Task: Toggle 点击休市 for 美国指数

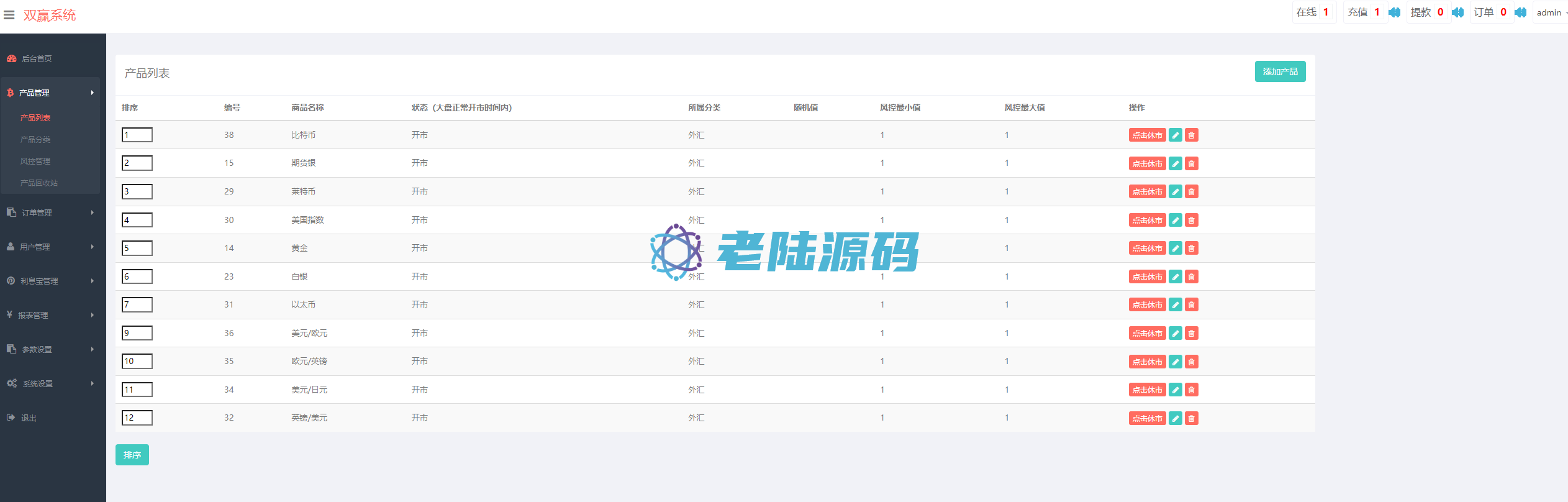Action: point(1147,221)
